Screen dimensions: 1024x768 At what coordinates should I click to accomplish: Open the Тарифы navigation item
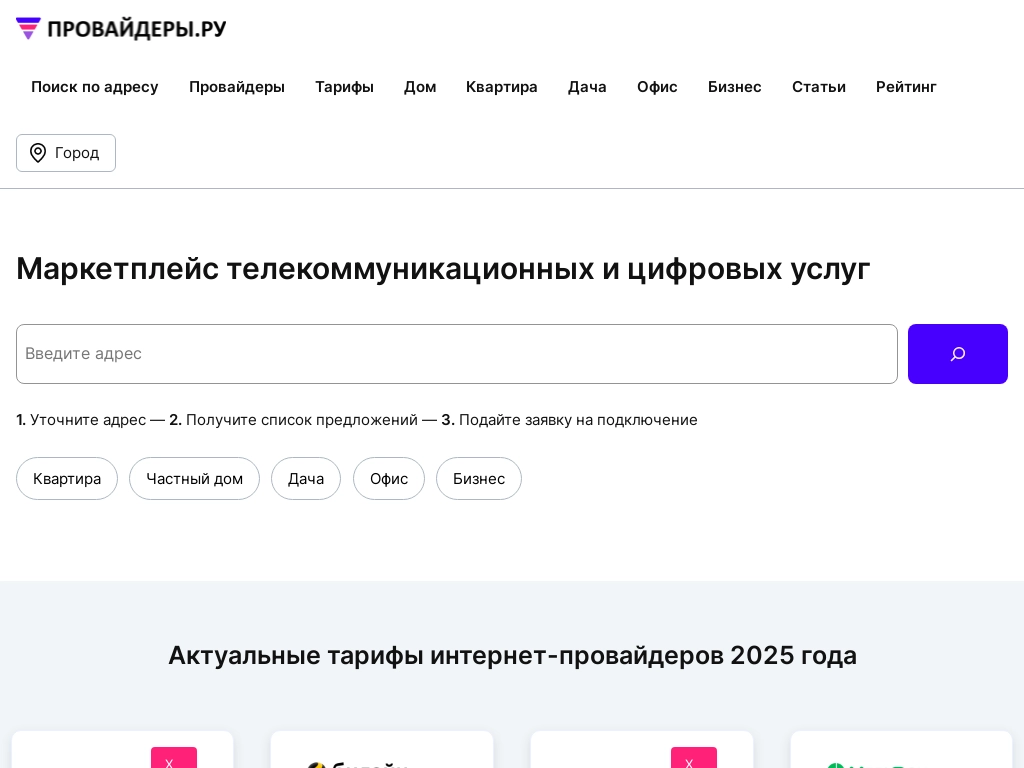344,87
